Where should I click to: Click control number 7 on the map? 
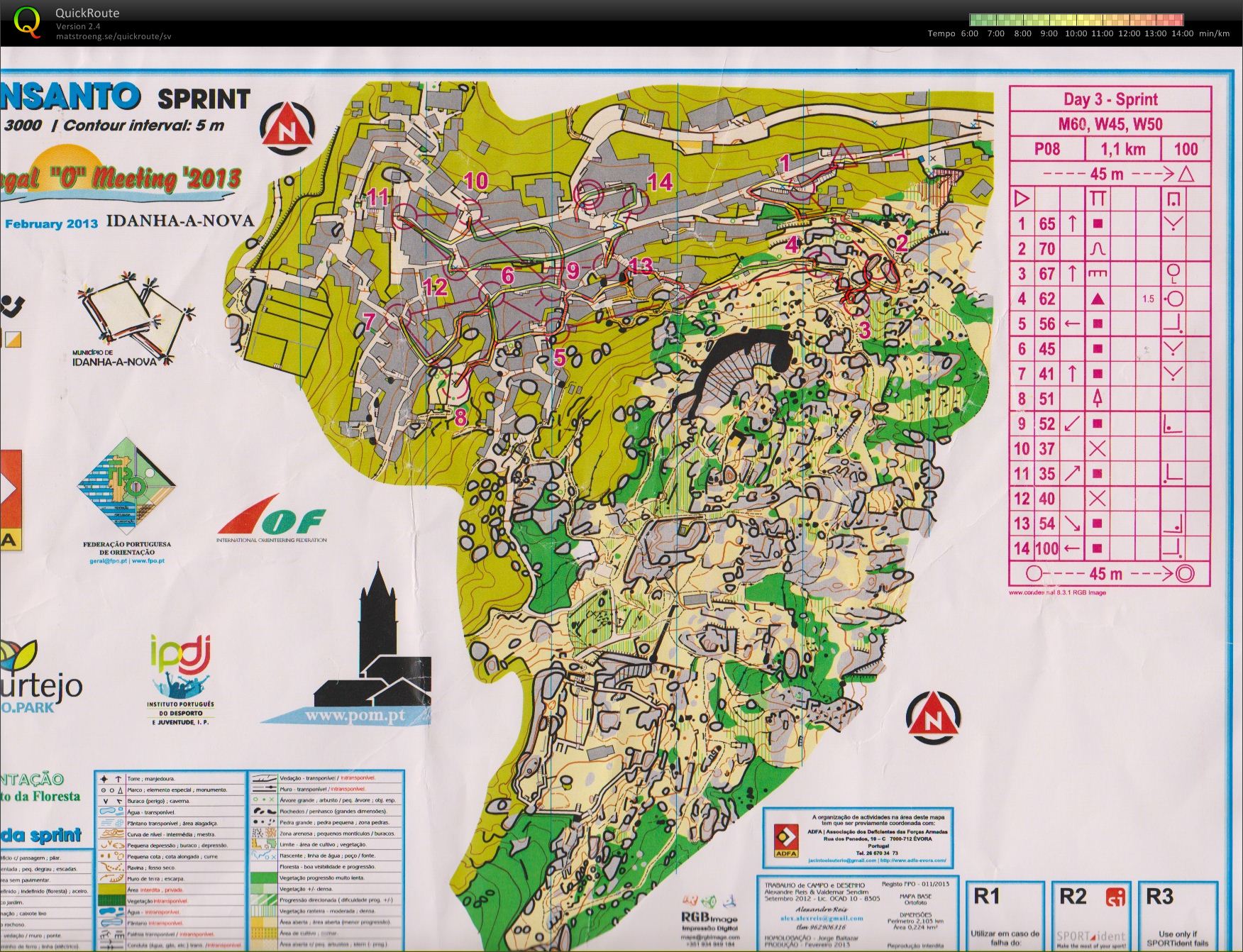[369, 321]
